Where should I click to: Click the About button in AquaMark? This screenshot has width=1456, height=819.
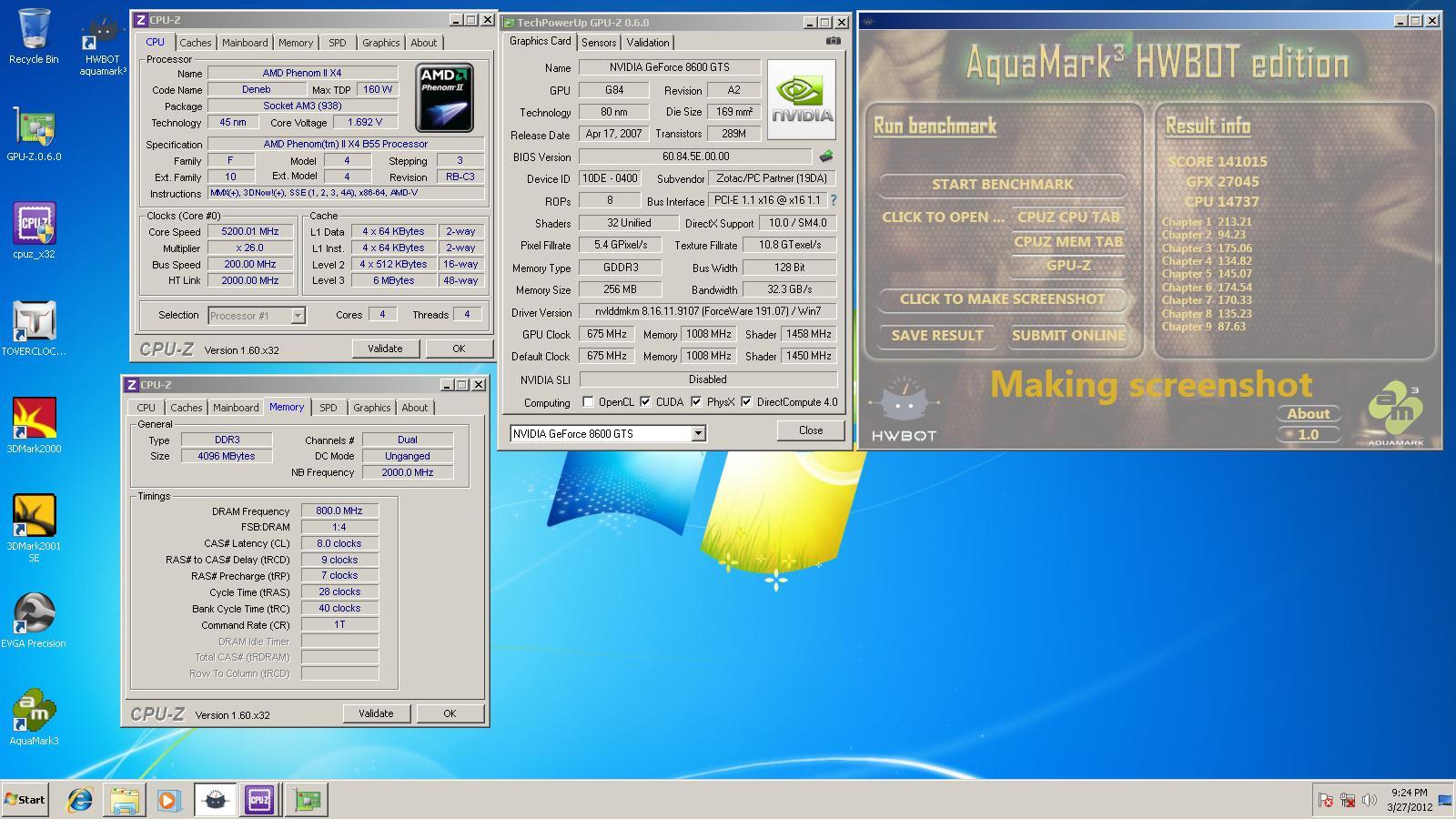tap(1308, 413)
